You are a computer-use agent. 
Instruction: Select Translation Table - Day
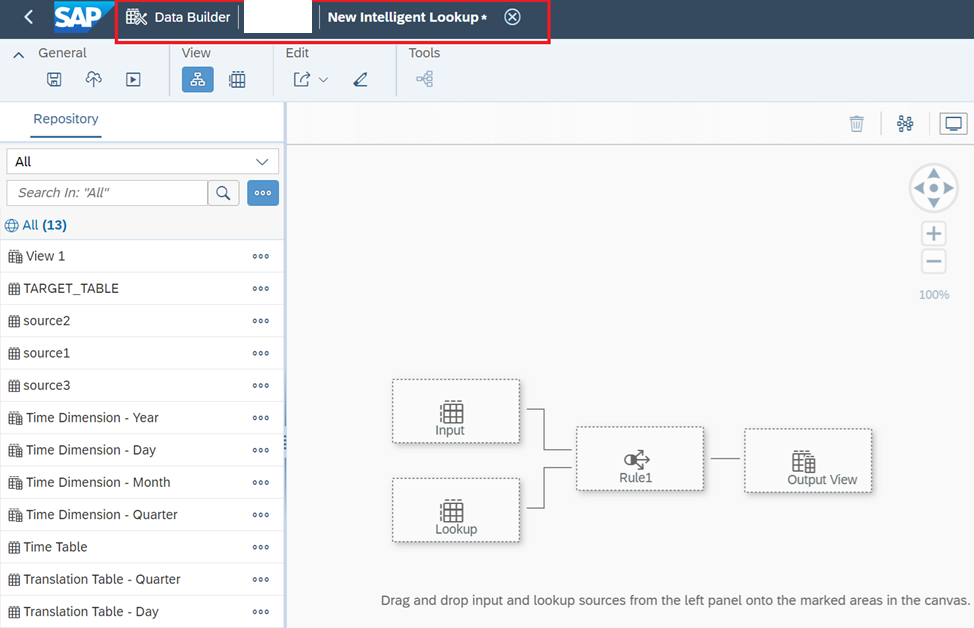[x=142, y=611]
